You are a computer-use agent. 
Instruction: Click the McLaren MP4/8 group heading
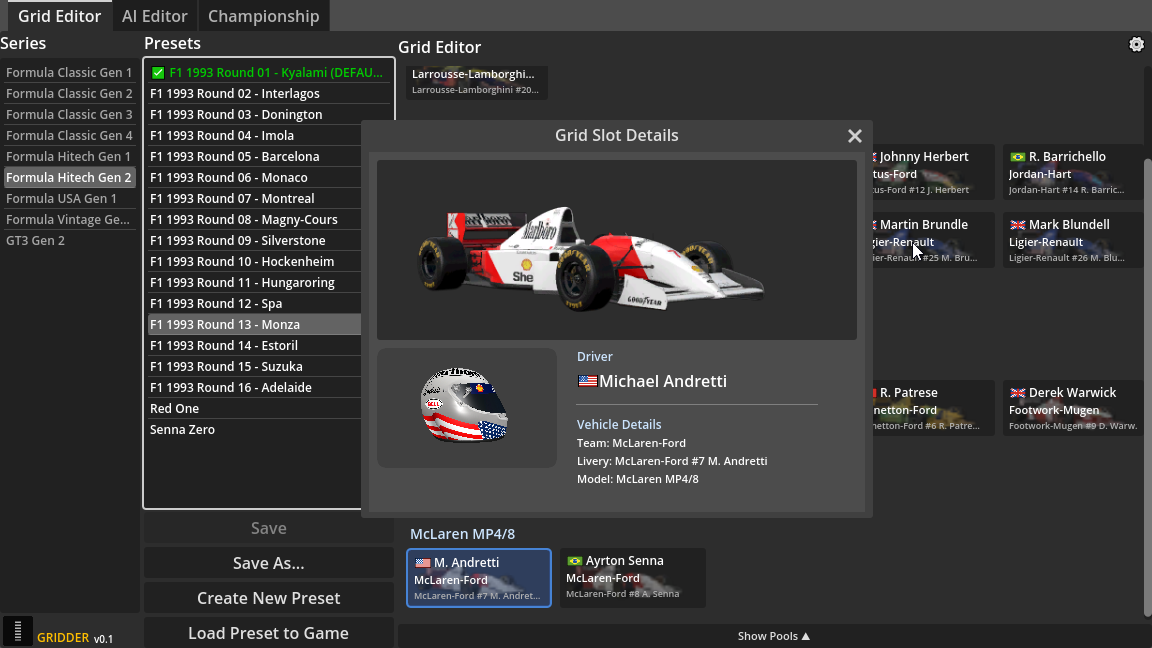pos(462,534)
